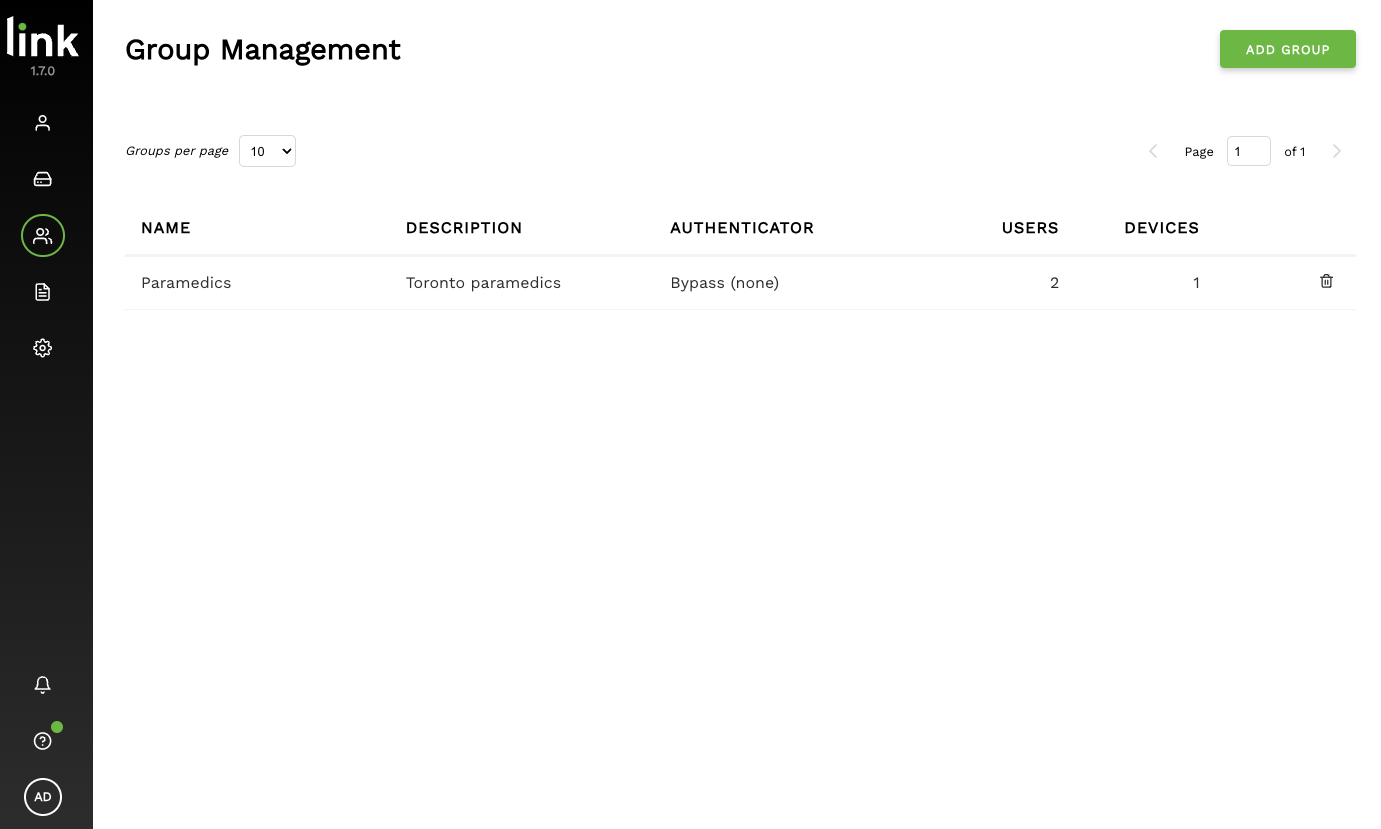Open the document reports icon in sidebar
Screen dimensions: 1381x829
click(x=42, y=292)
